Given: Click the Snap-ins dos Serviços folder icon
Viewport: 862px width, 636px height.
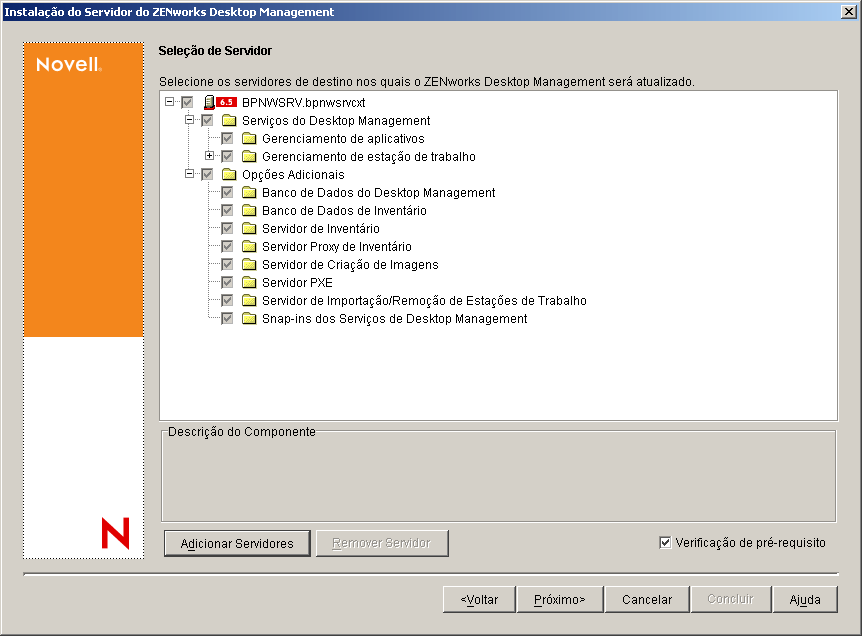Looking at the screenshot, I should [x=250, y=318].
